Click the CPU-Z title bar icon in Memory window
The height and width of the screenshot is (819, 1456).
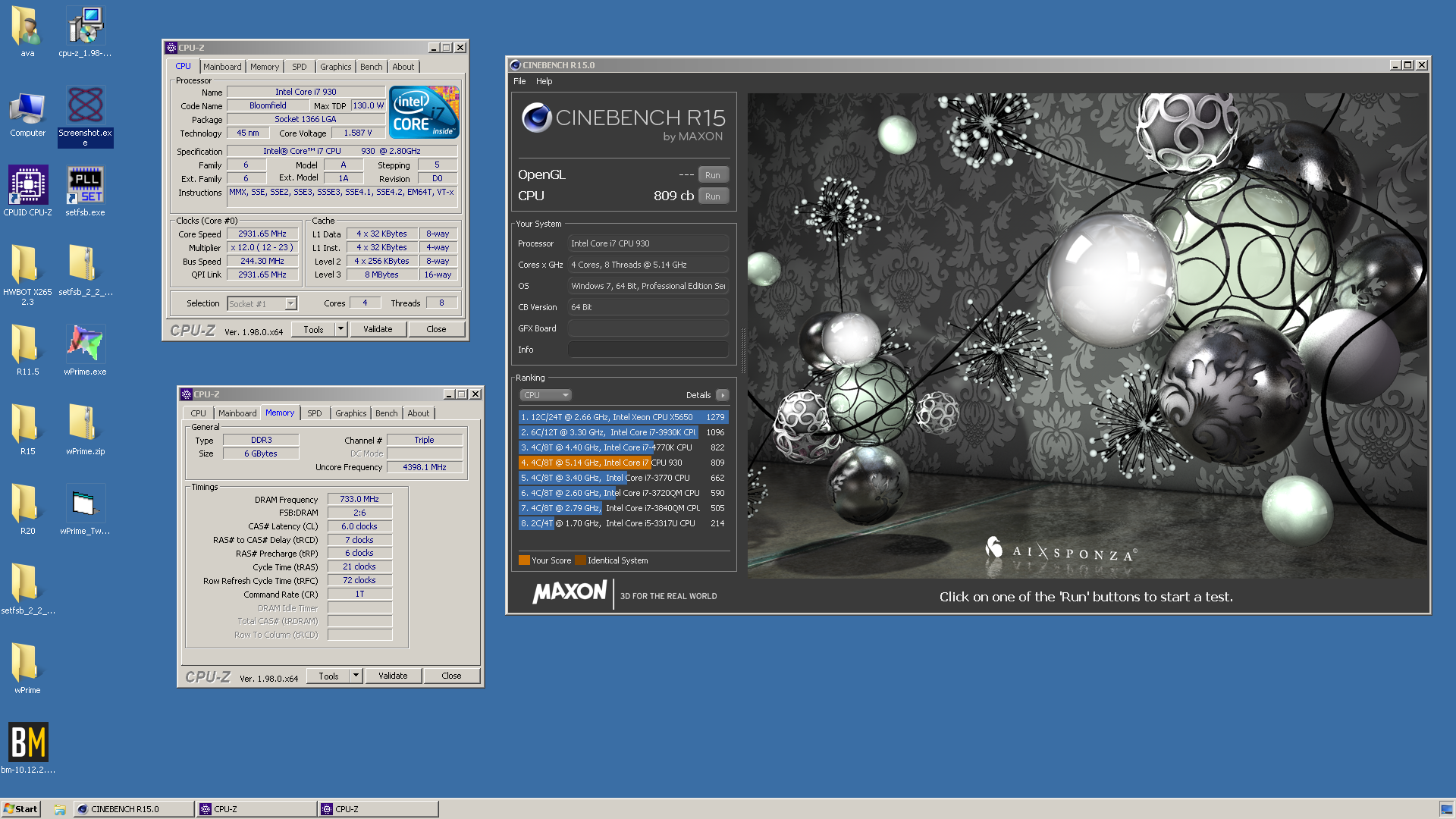pyautogui.click(x=187, y=394)
